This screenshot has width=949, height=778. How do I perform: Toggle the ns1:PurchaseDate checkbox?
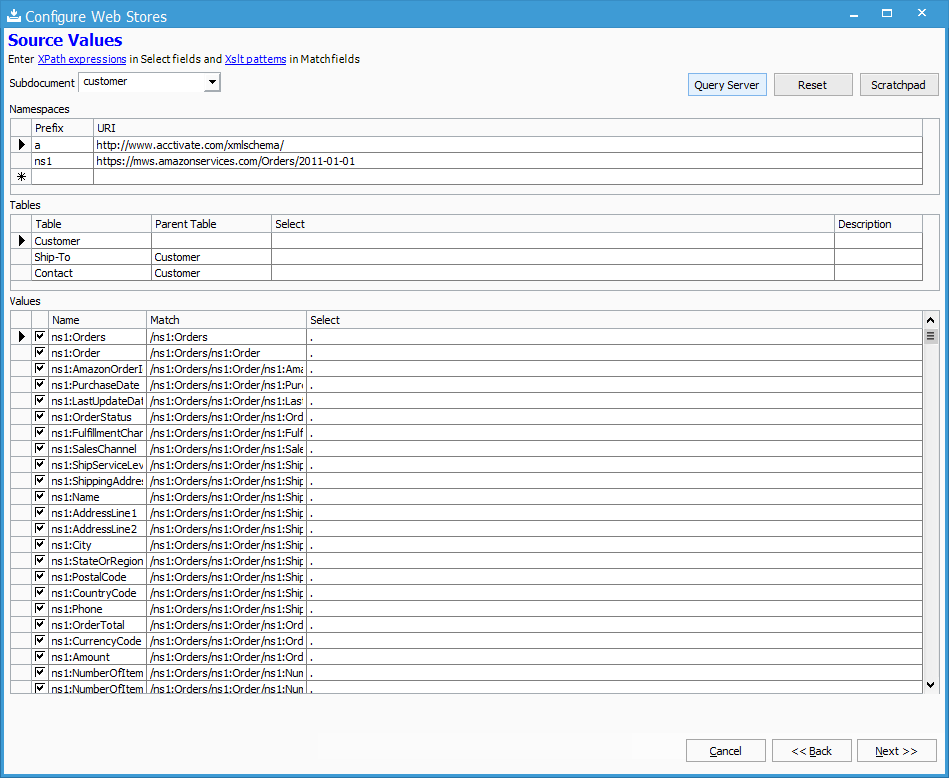coord(40,384)
